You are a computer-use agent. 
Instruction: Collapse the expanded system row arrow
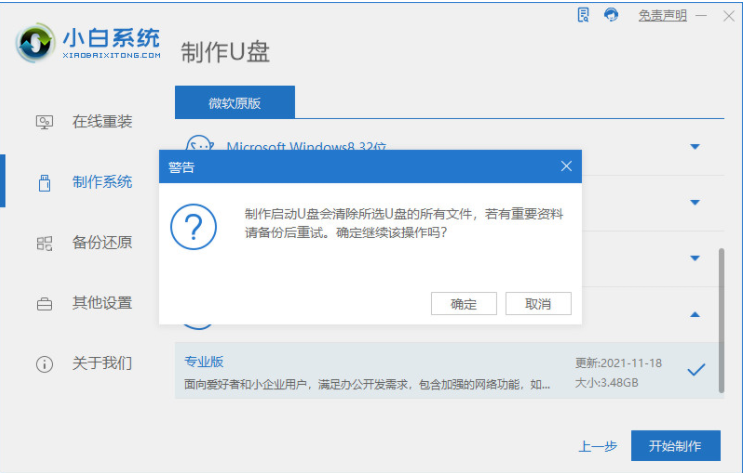(695, 314)
